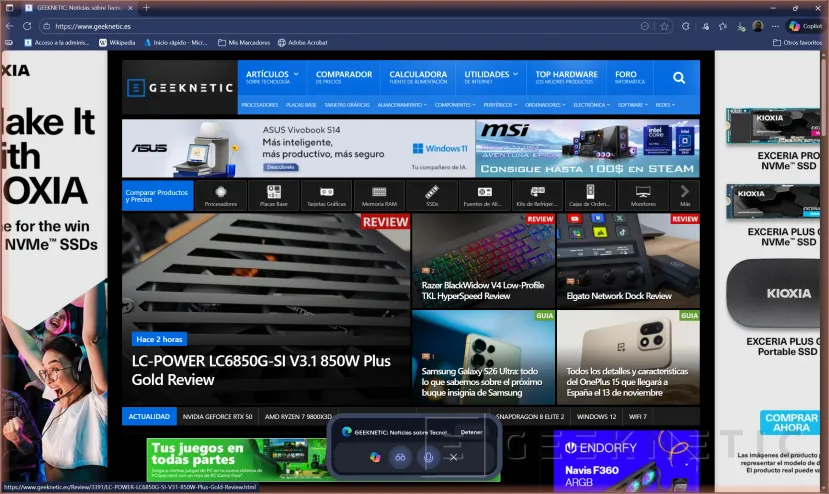The width and height of the screenshot is (829, 494).
Task: Open the Inicio rápido bookmark
Action: [x=176, y=42]
